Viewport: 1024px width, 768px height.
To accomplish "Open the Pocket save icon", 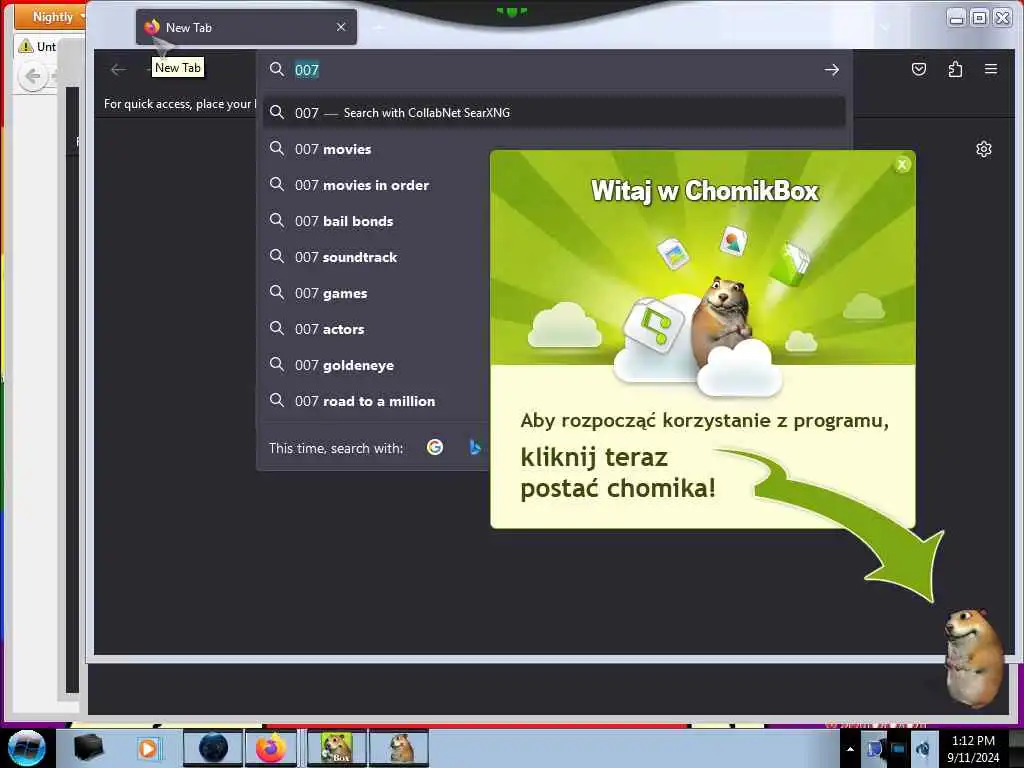I will [919, 69].
